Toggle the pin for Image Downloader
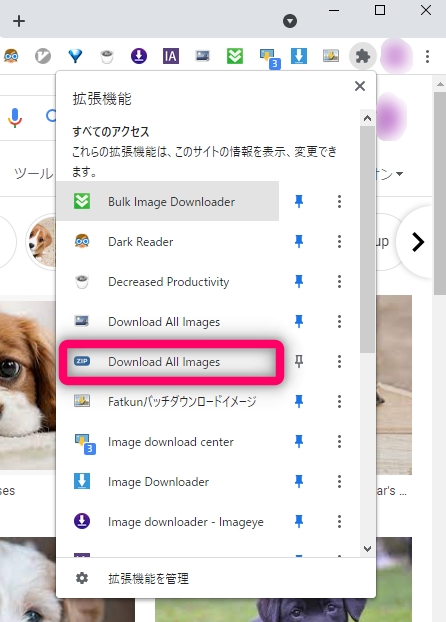 [x=299, y=481]
